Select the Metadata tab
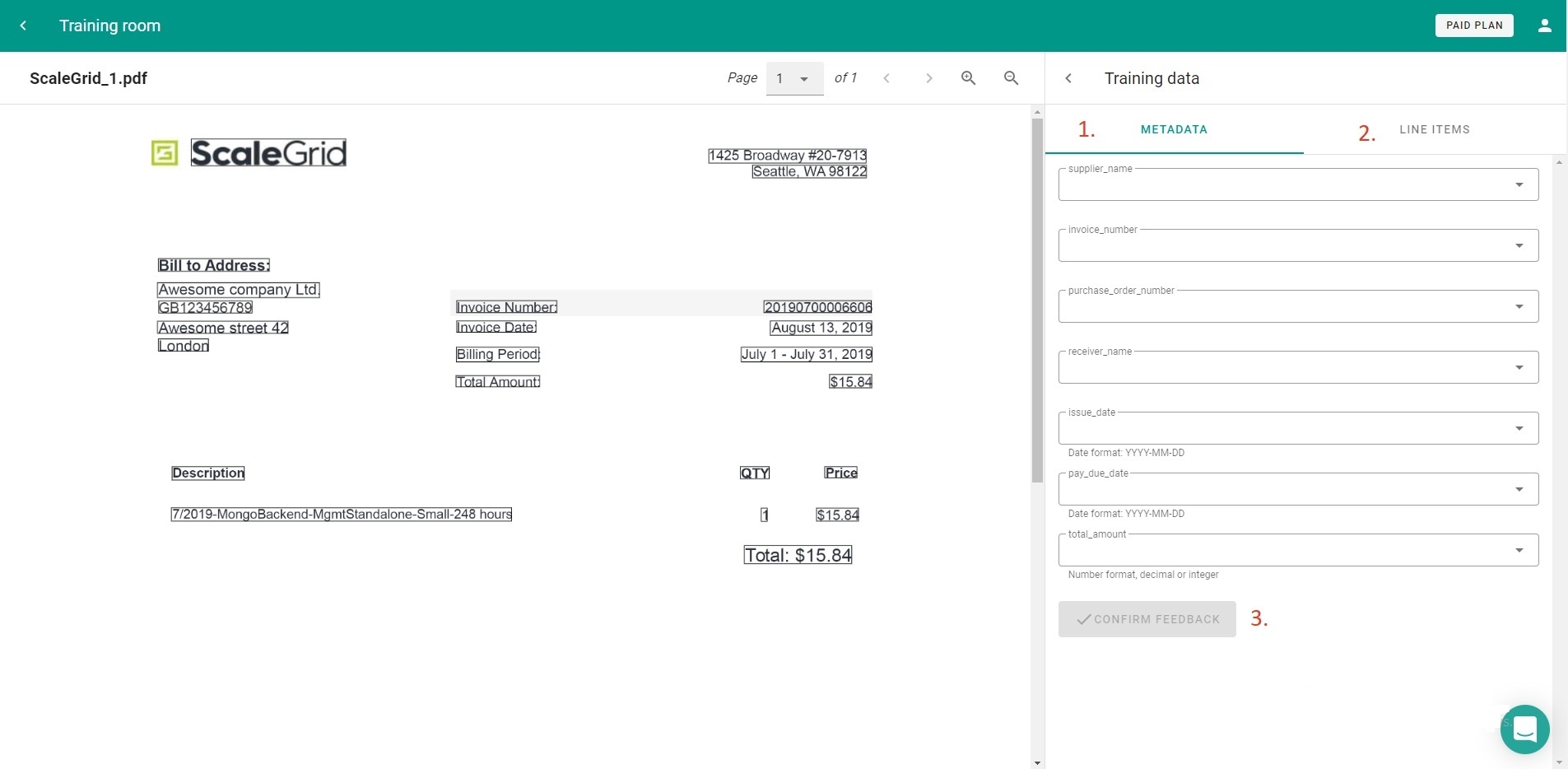Image resolution: width=1568 pixels, height=769 pixels. pos(1174,129)
